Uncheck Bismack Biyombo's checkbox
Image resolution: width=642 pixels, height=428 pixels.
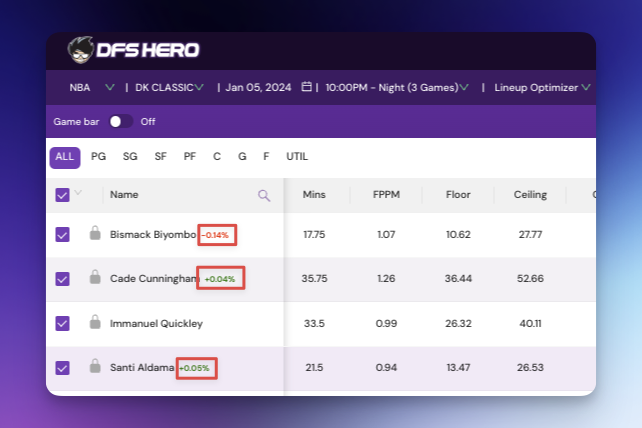tap(62, 235)
